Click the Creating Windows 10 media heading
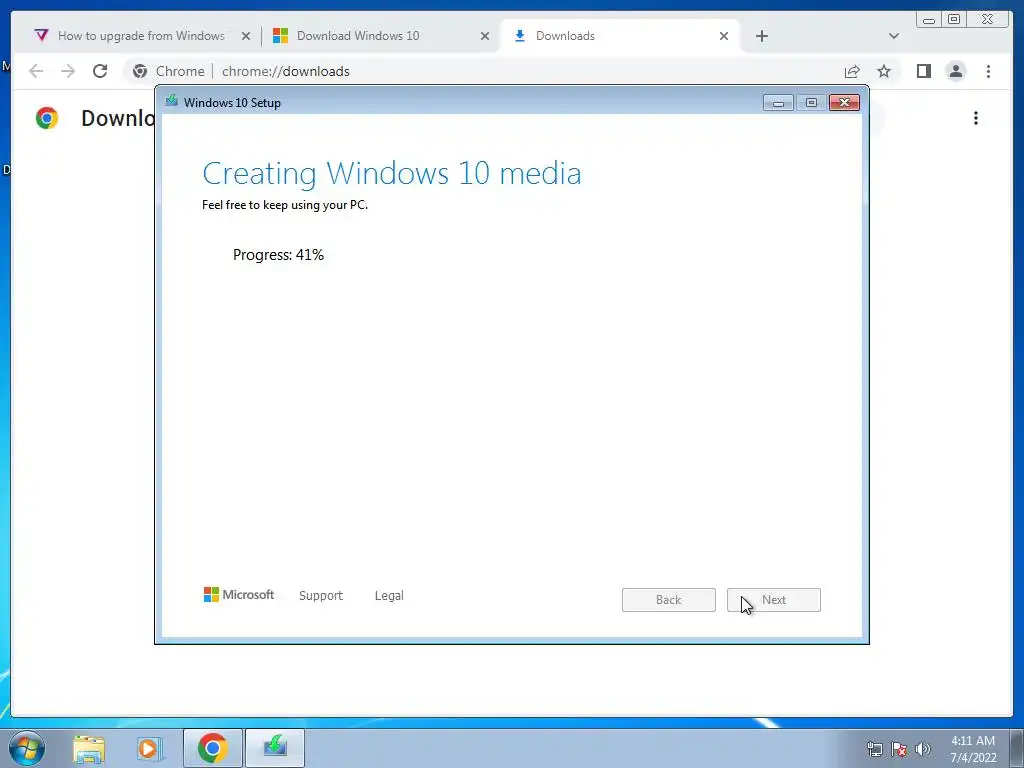1024x768 pixels. point(392,174)
